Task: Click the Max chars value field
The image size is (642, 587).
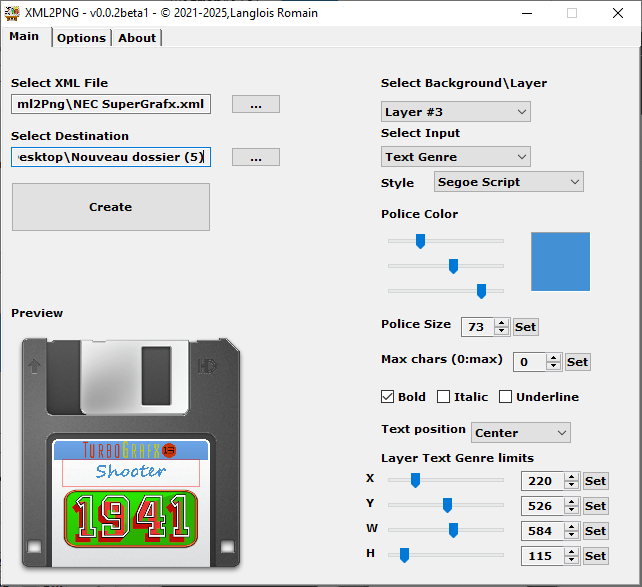Action: click(x=529, y=362)
